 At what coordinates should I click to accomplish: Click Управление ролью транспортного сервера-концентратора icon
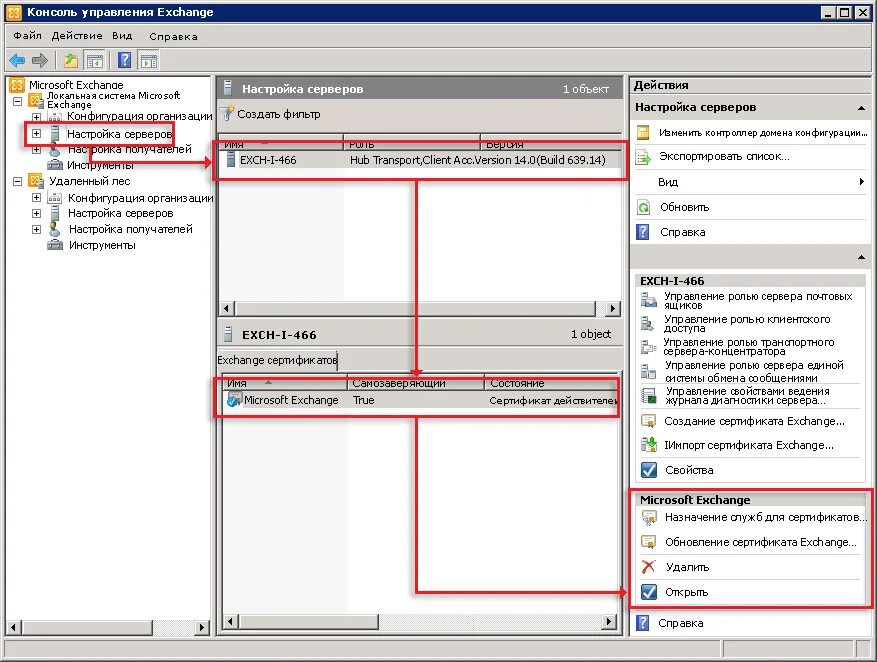tap(648, 347)
